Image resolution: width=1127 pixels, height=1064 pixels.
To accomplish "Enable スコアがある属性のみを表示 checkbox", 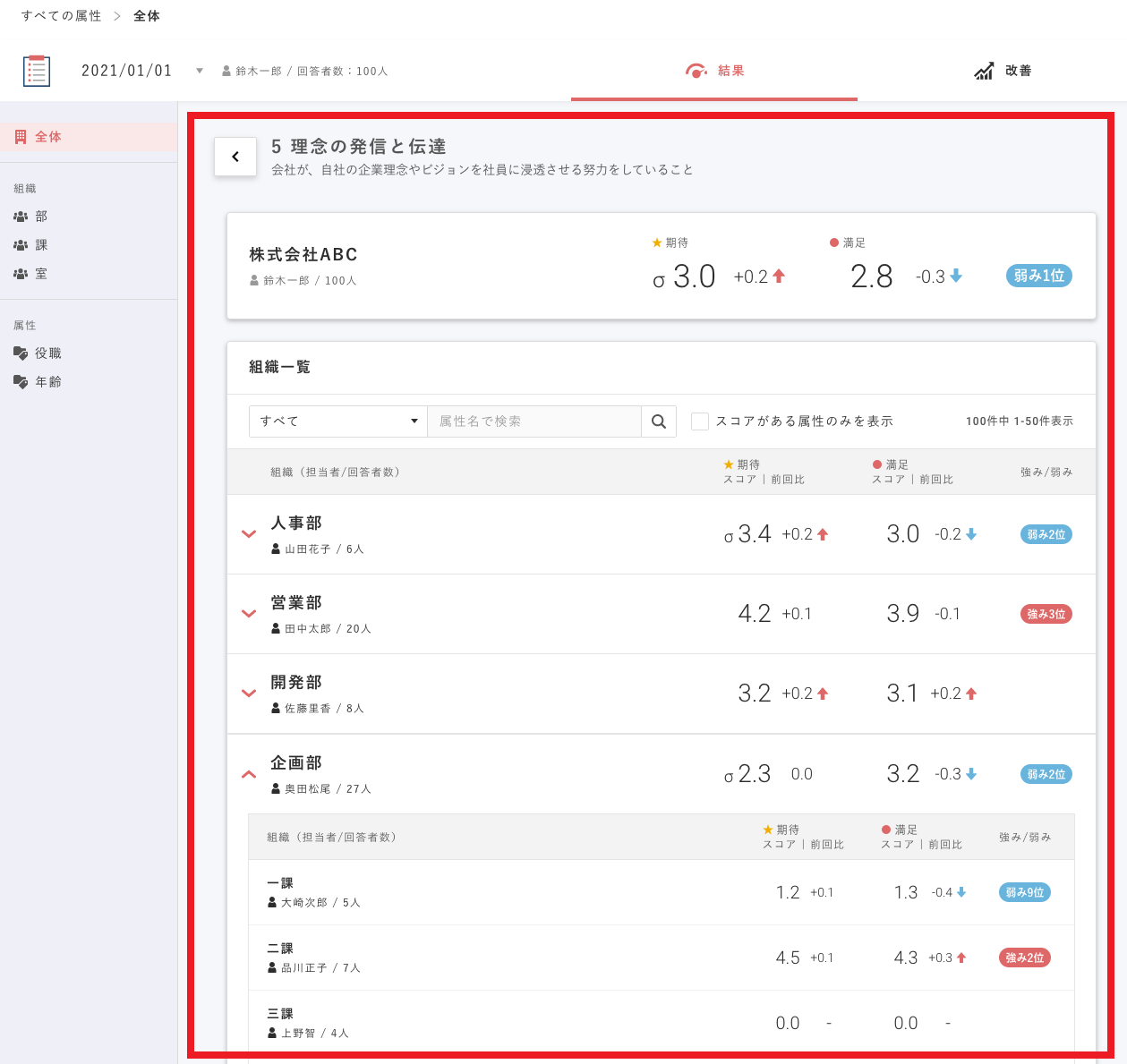I will click(700, 421).
